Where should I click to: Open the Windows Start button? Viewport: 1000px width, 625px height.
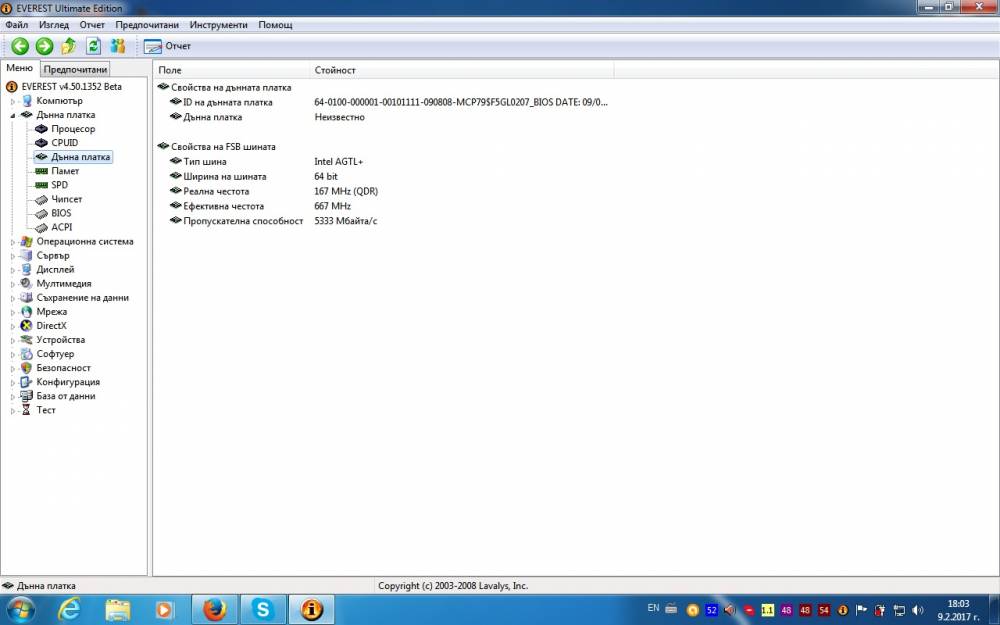click(20, 610)
